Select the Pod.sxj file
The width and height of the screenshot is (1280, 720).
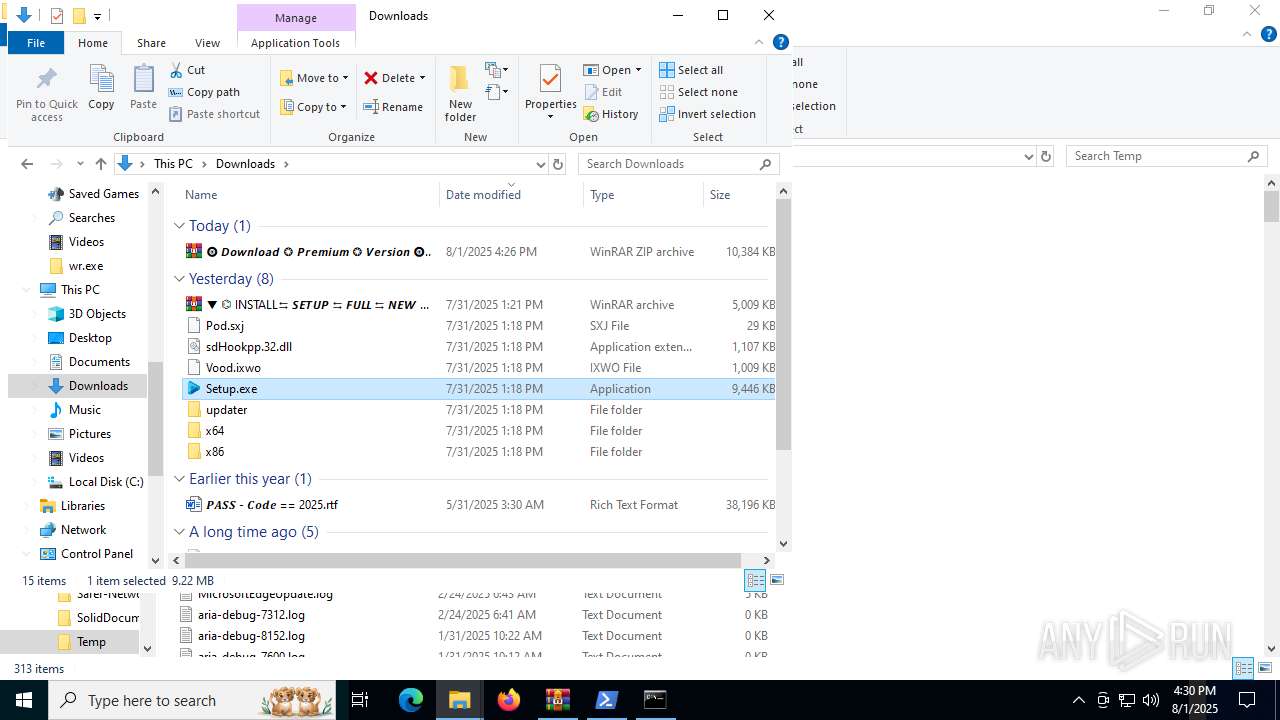(477, 326)
